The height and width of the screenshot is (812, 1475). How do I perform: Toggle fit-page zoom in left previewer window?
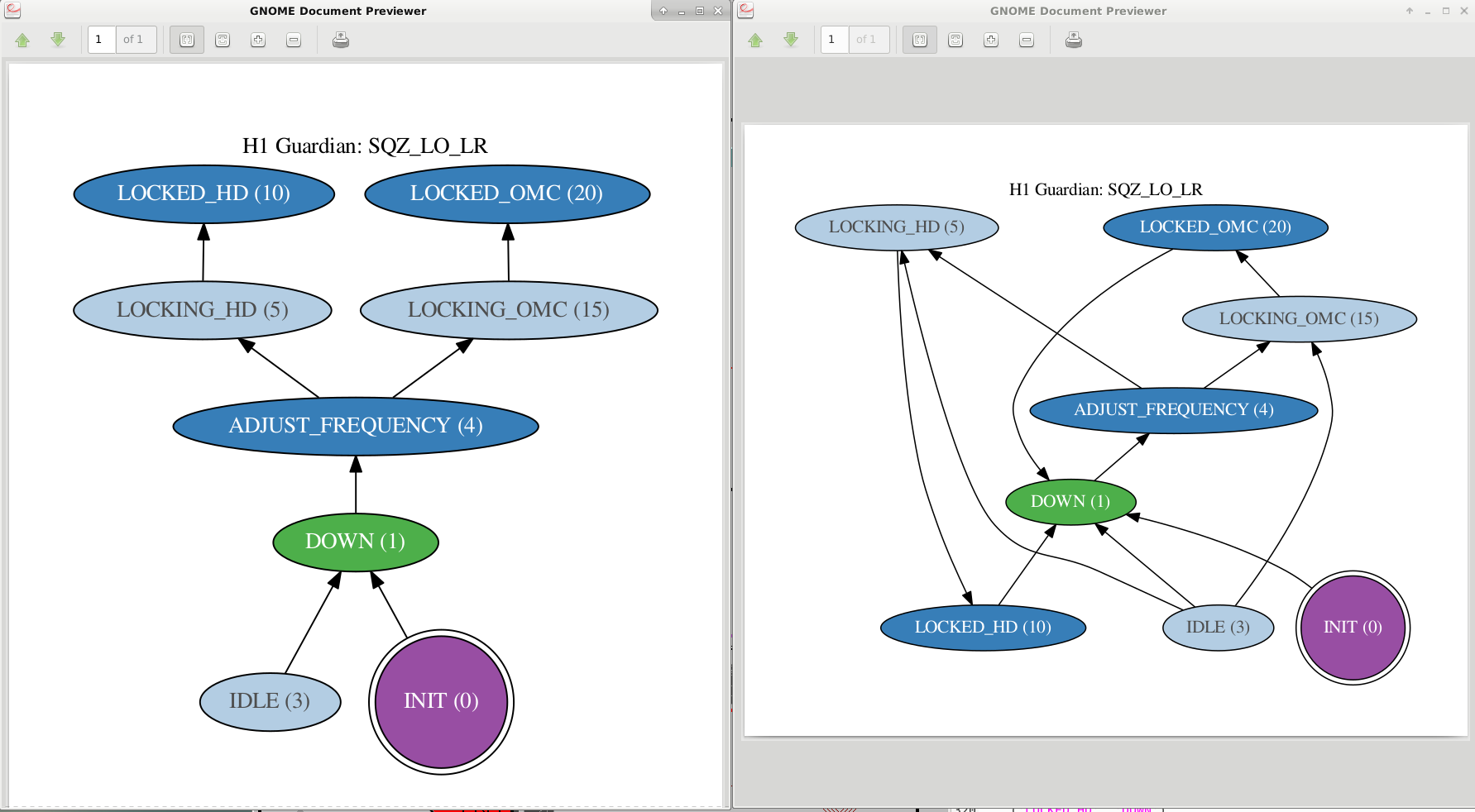click(x=187, y=40)
